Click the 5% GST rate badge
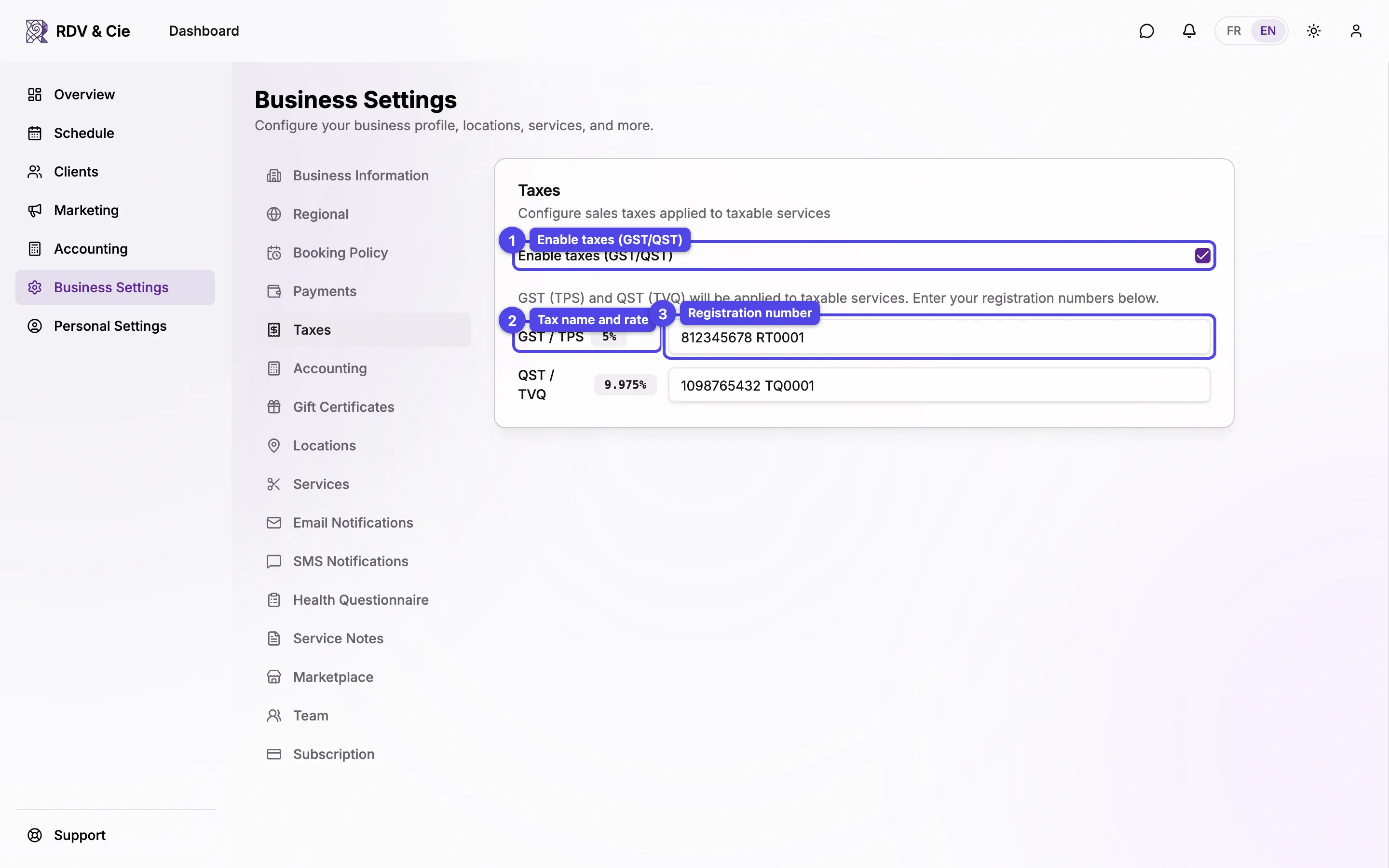Screen dimensions: 1389x868 click(x=609, y=337)
